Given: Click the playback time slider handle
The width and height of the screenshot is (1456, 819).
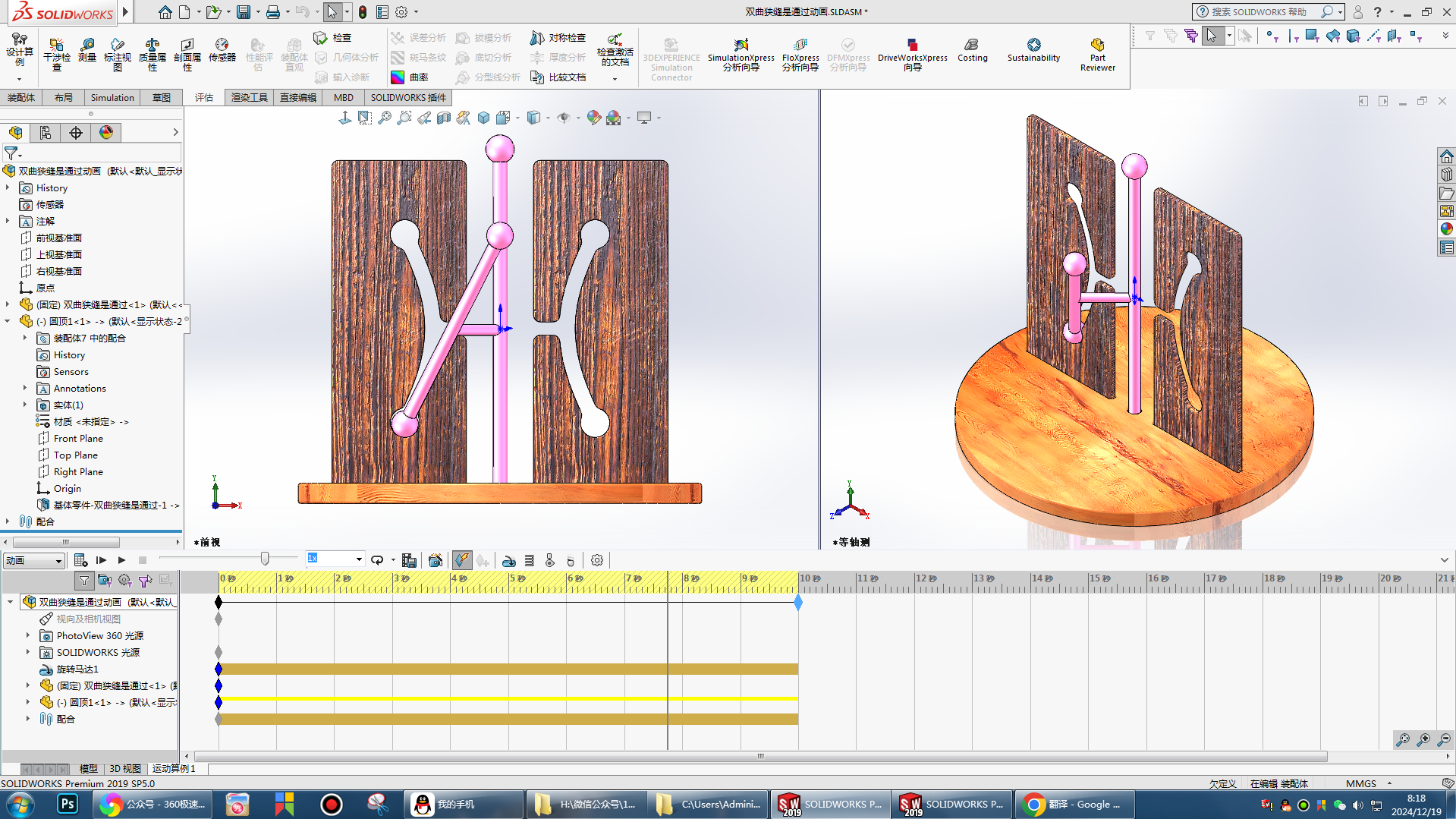Looking at the screenshot, I should click(265, 559).
